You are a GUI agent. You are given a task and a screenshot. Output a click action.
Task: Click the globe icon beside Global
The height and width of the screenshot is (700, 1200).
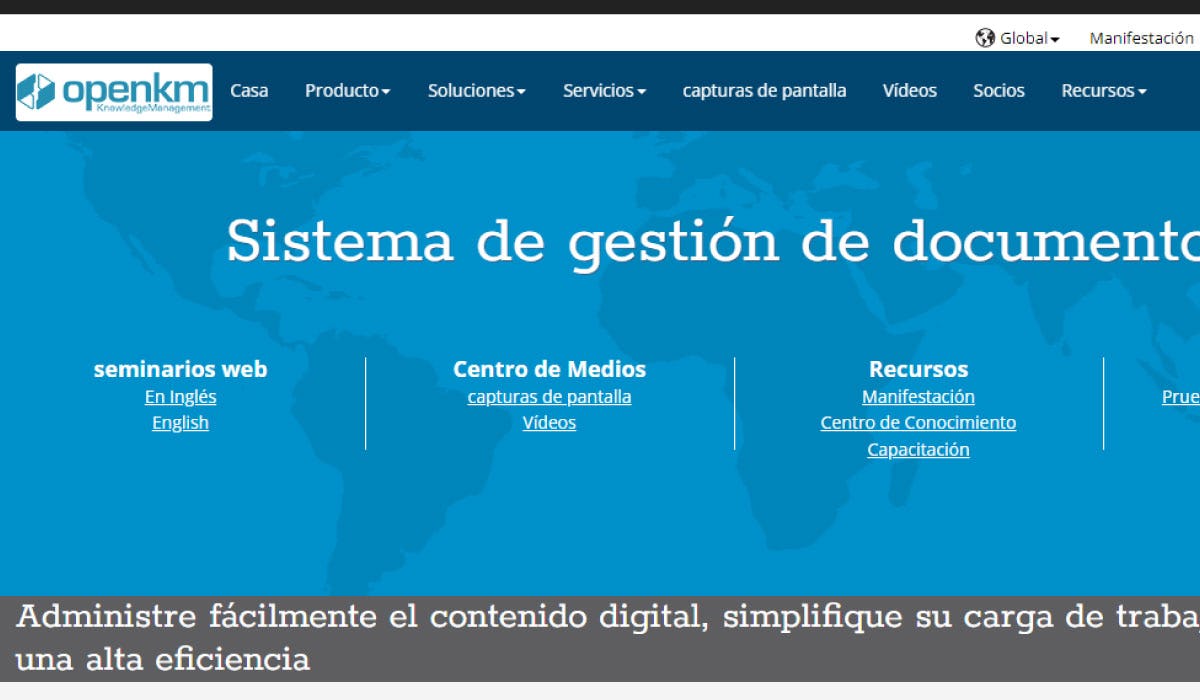click(985, 38)
